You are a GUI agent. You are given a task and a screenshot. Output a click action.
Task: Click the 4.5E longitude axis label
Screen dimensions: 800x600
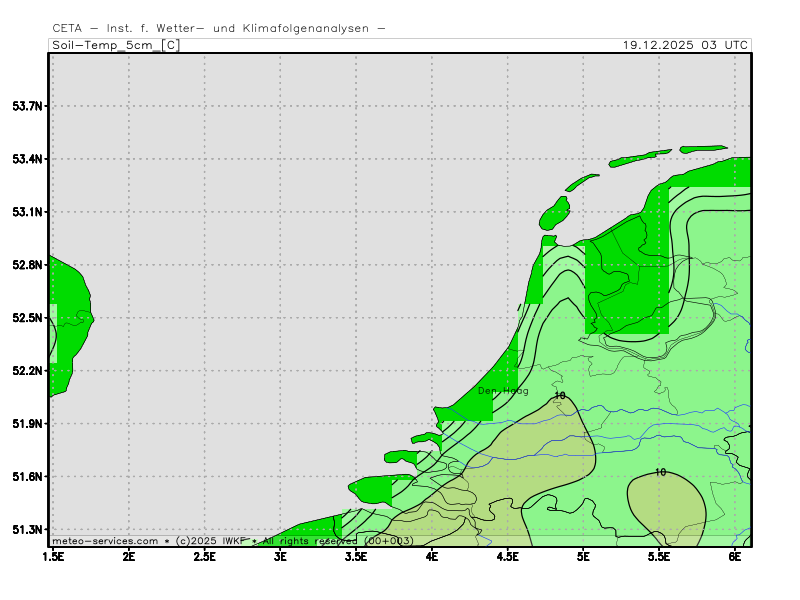[x=508, y=555]
